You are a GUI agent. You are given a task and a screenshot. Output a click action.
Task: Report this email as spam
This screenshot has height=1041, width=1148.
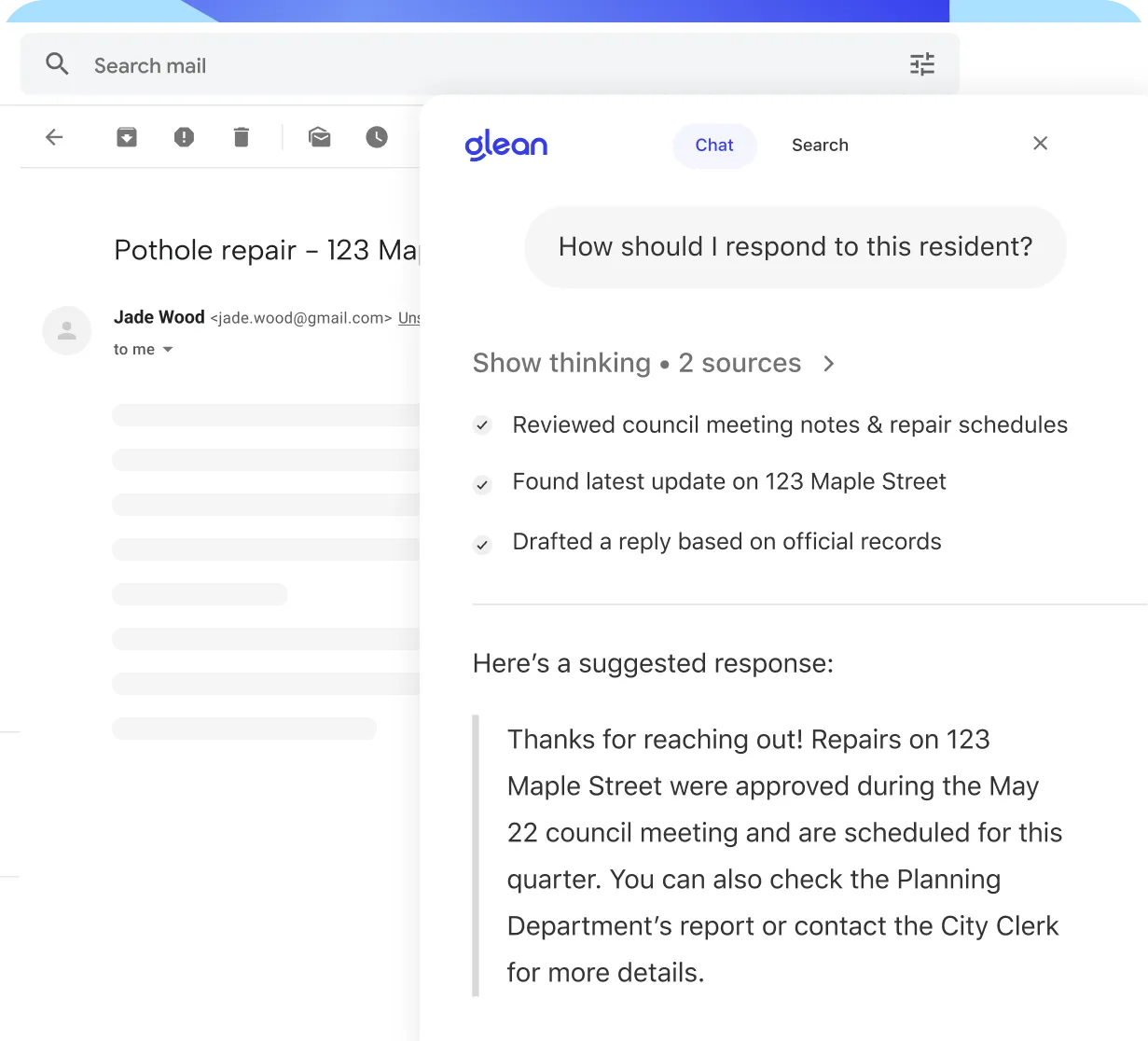[184, 136]
